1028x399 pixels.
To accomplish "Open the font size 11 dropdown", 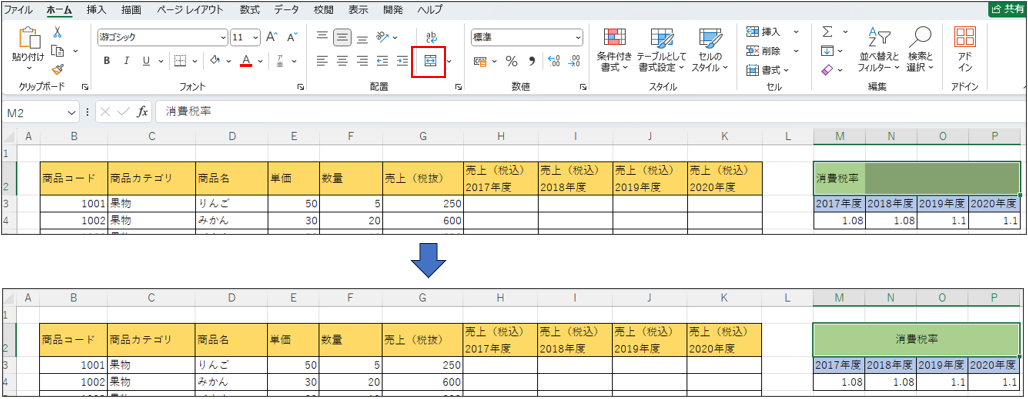I will pyautogui.click(x=256, y=37).
